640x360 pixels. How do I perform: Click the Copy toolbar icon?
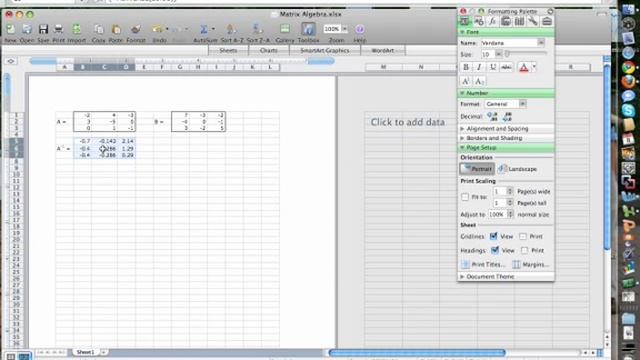tap(98, 29)
